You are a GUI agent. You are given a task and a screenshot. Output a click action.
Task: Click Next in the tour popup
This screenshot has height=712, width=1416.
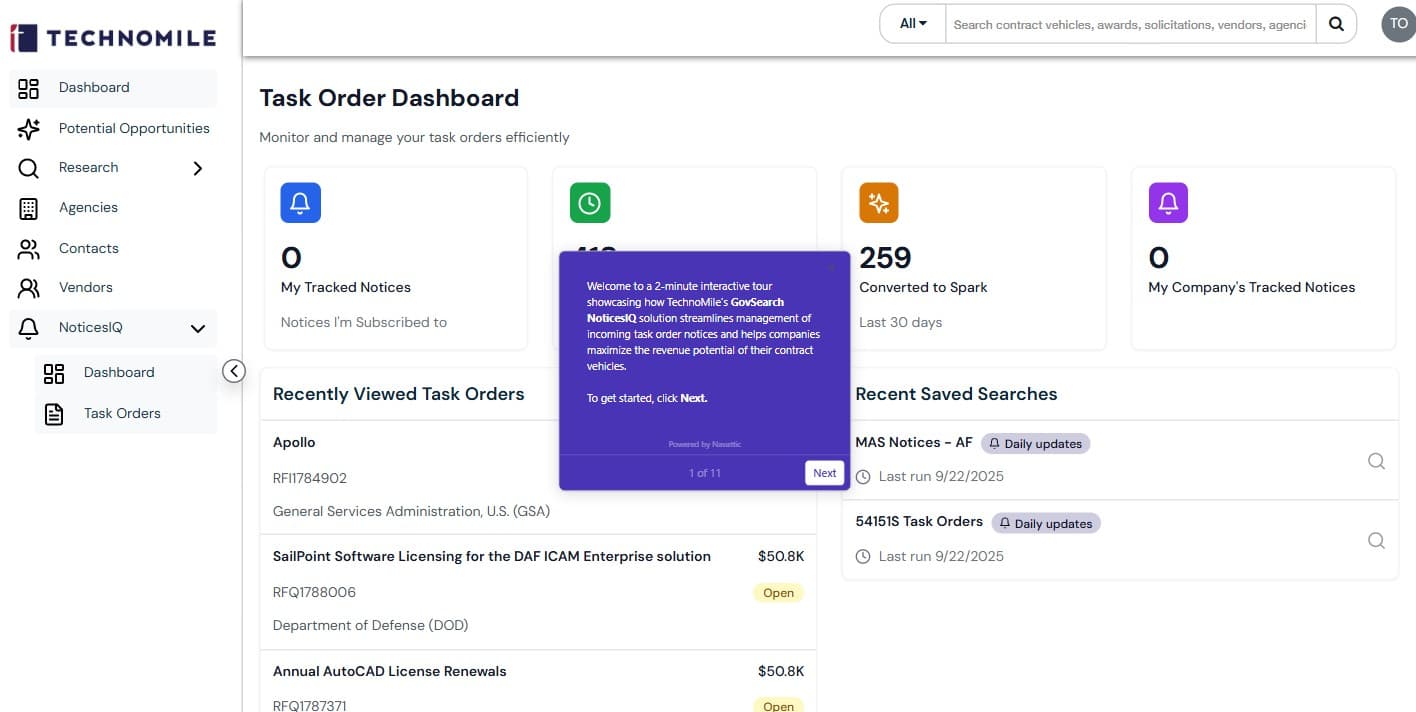(x=824, y=473)
